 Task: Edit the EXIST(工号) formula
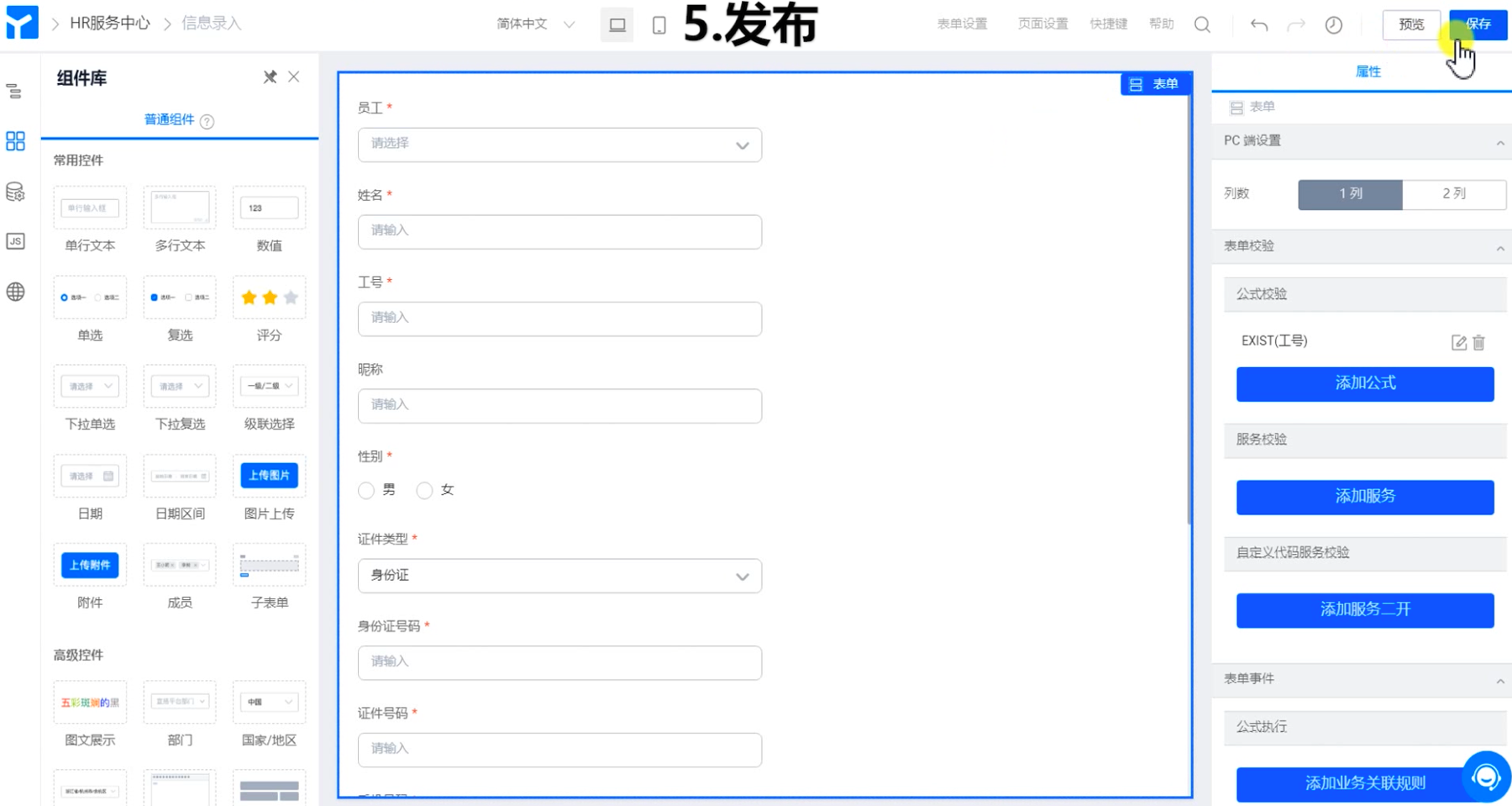[1459, 342]
